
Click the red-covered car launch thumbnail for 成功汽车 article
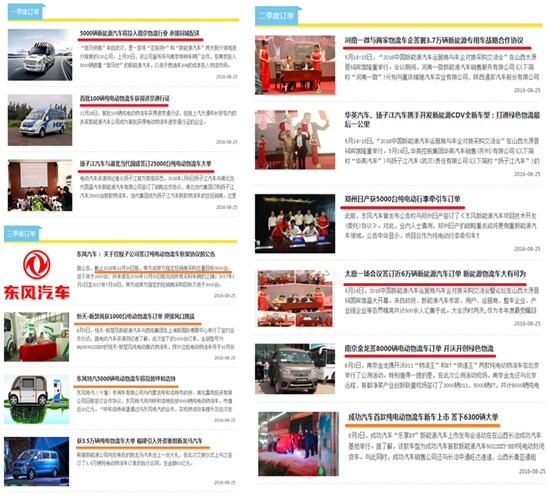[299, 444]
